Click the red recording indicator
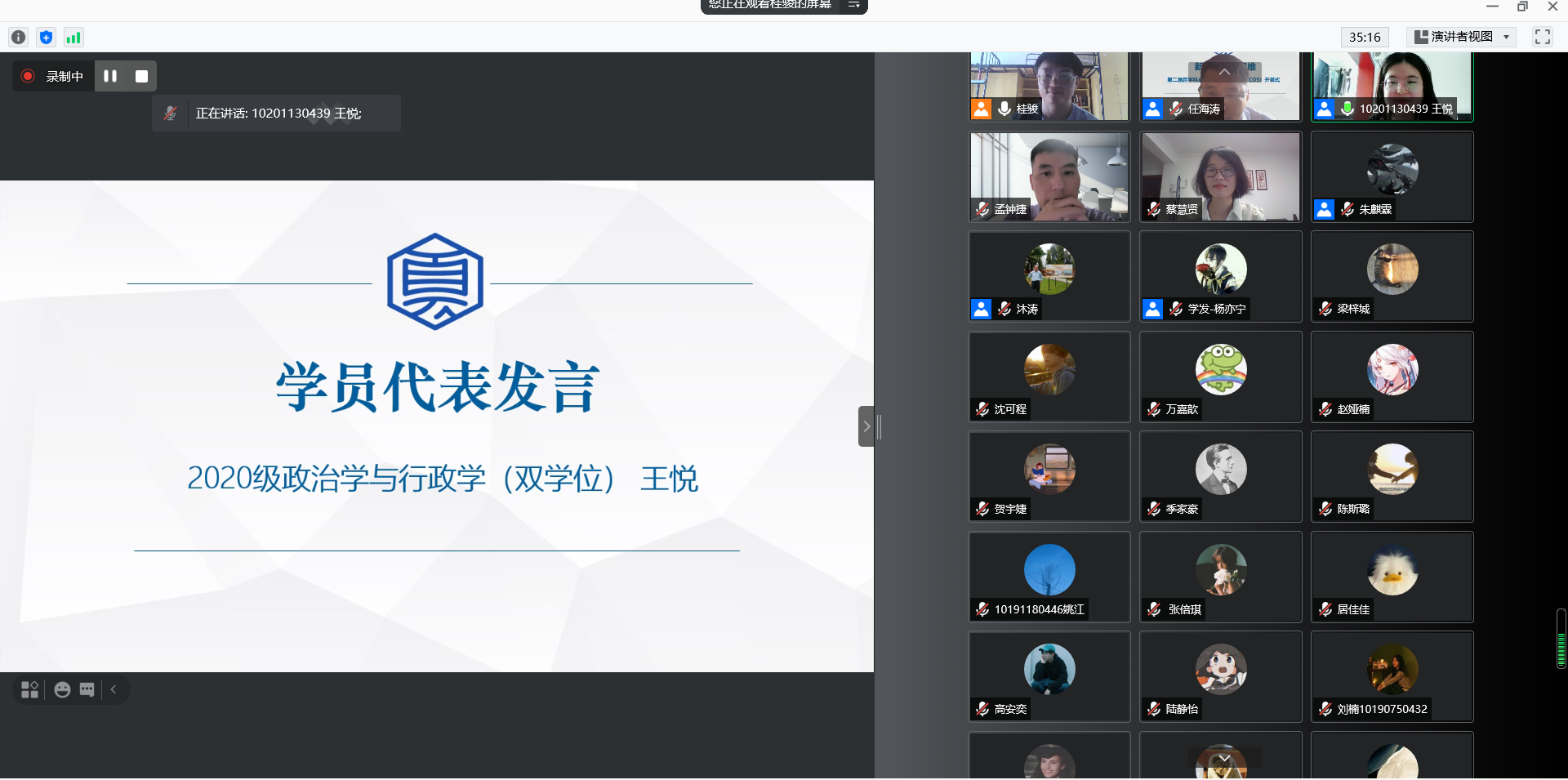Image resolution: width=1568 pixels, height=780 pixels. click(28, 76)
